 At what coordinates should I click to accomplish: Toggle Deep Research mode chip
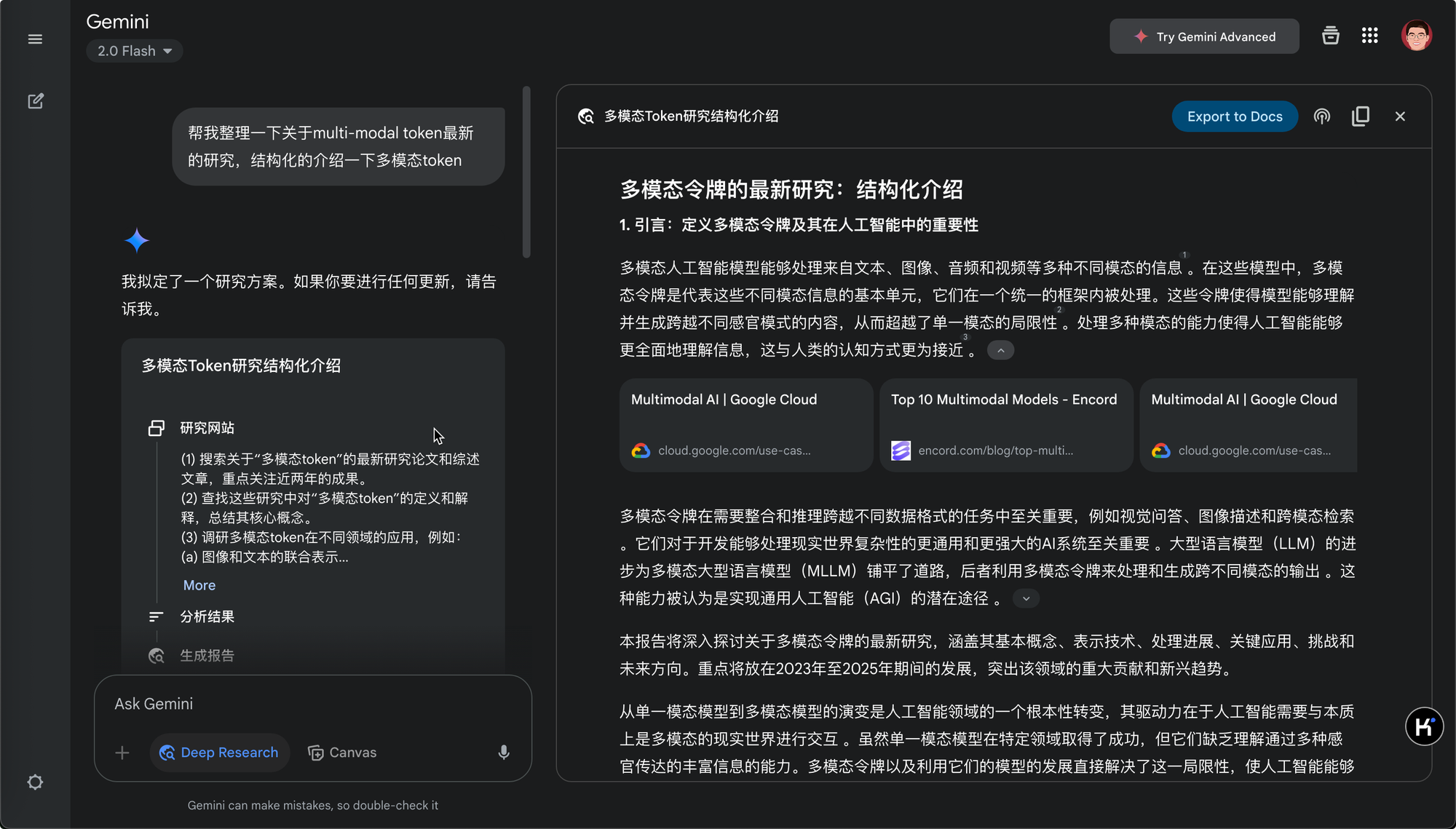pos(219,753)
